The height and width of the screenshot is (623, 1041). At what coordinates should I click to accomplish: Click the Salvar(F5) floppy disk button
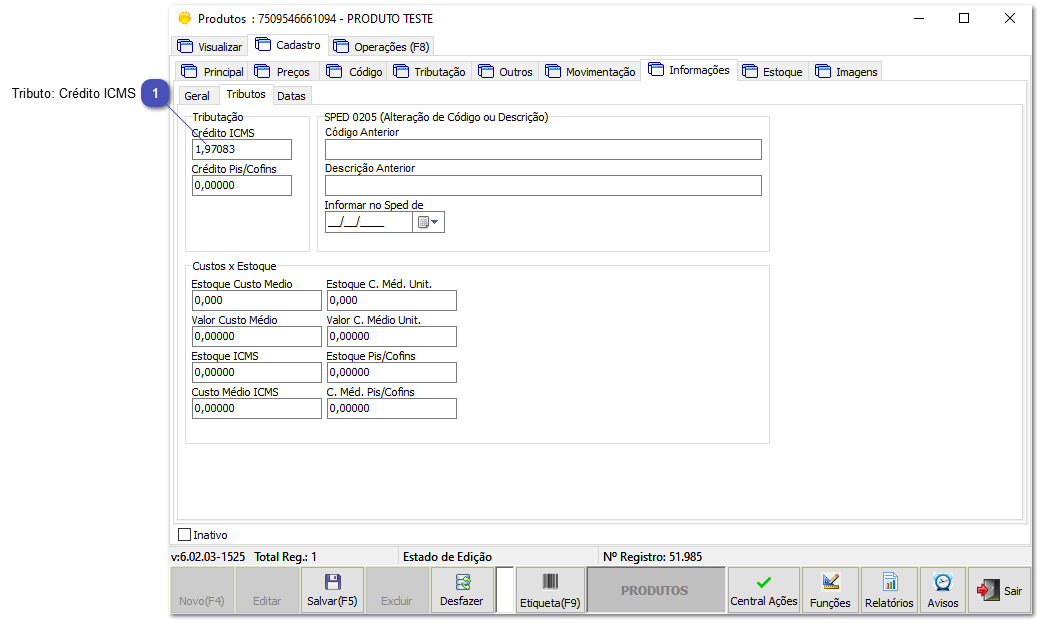[332, 590]
